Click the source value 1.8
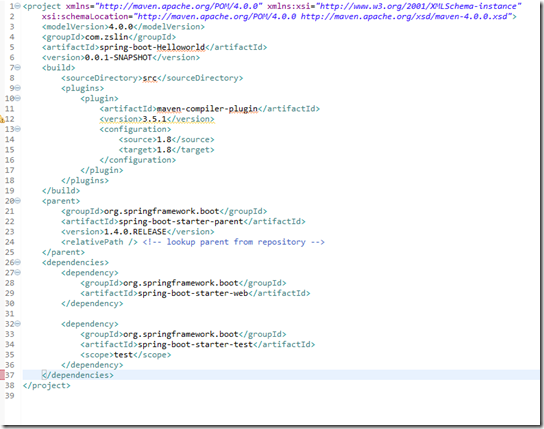The width and height of the screenshot is (544, 429). coord(164,139)
